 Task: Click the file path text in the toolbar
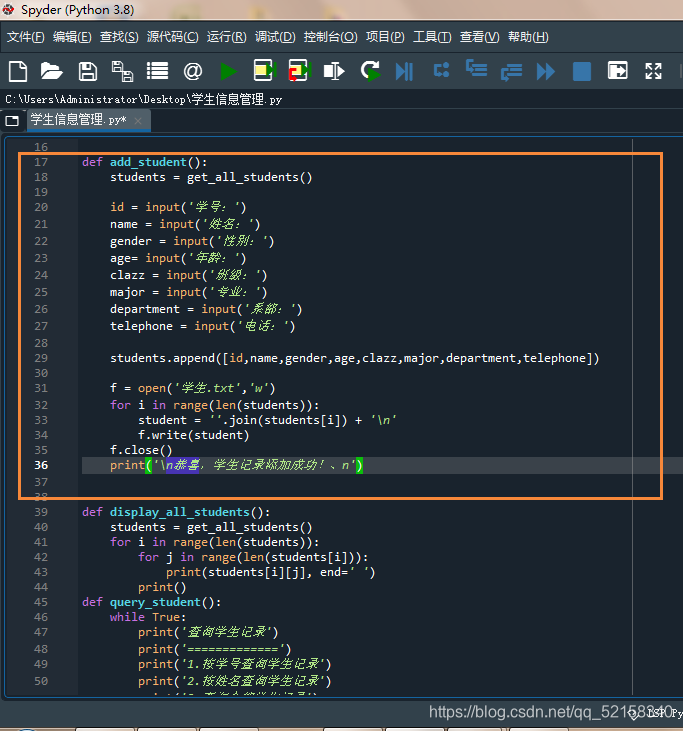pos(144,99)
